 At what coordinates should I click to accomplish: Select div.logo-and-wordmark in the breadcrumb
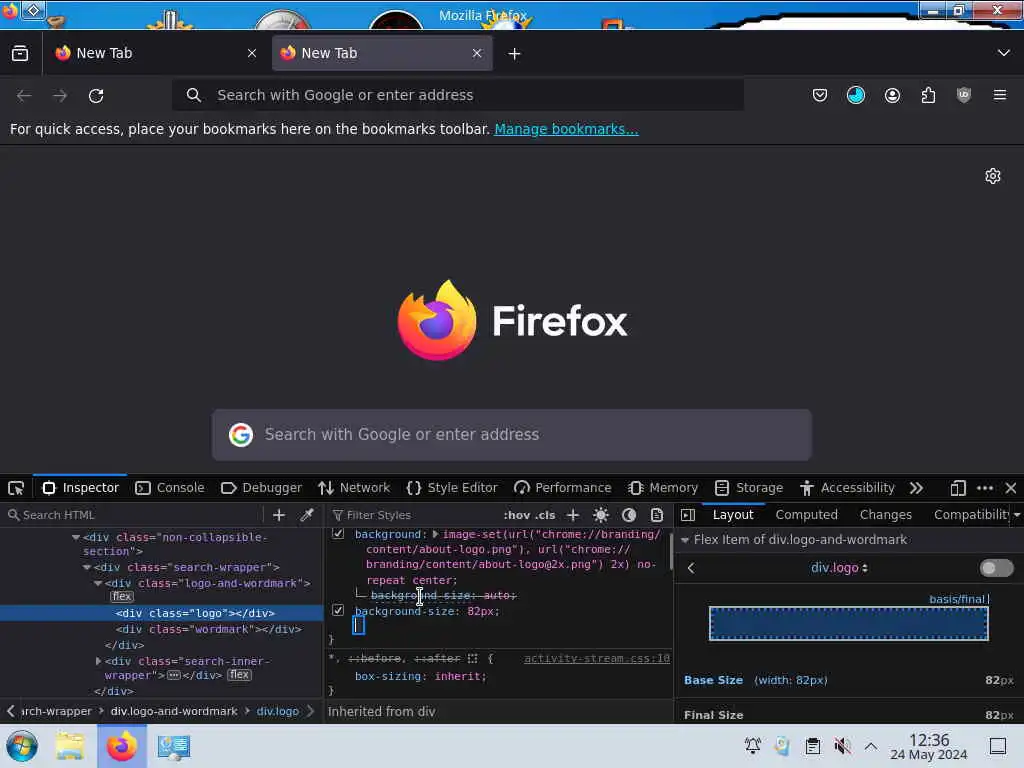(x=174, y=711)
